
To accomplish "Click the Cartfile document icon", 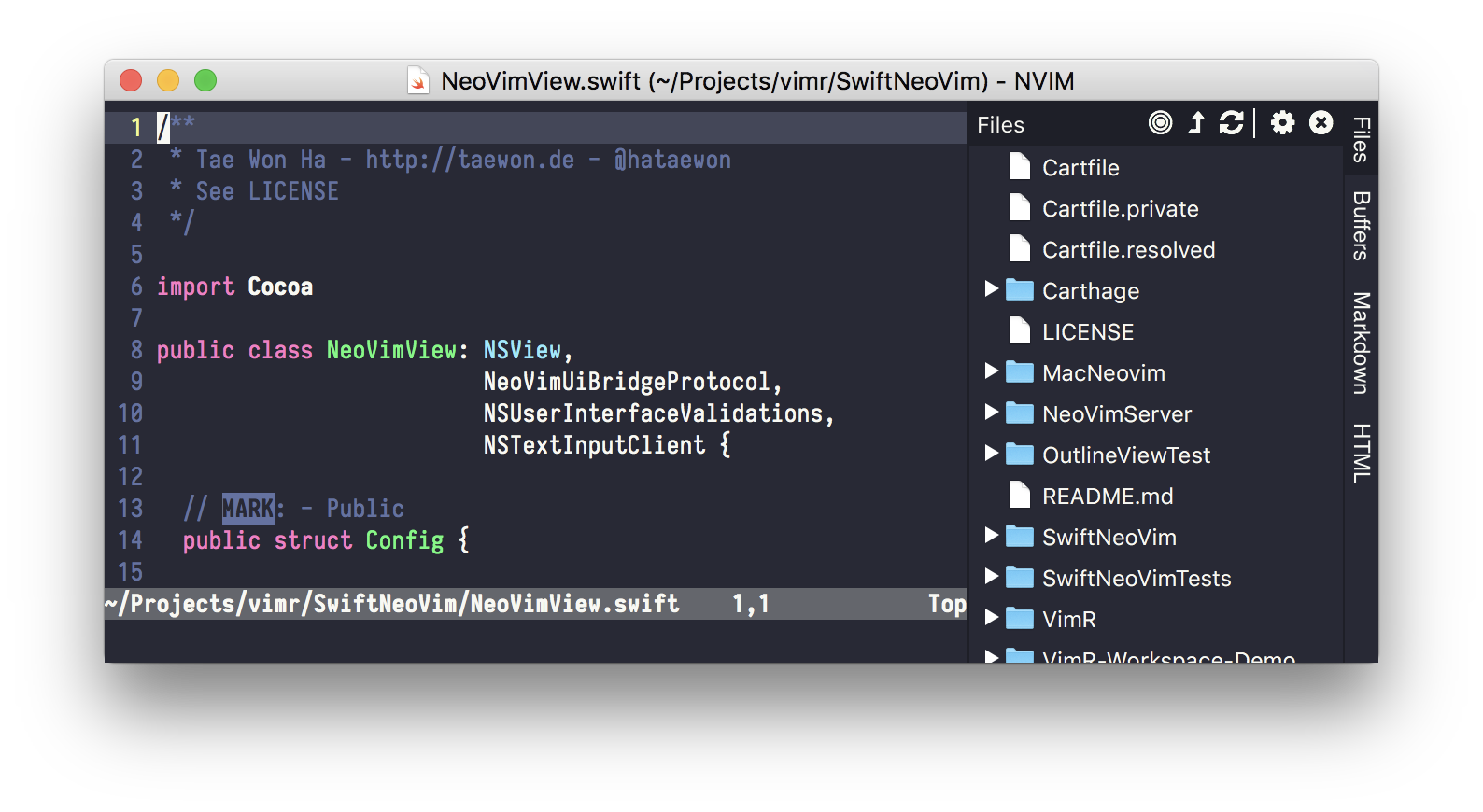I will pos(1020,167).
